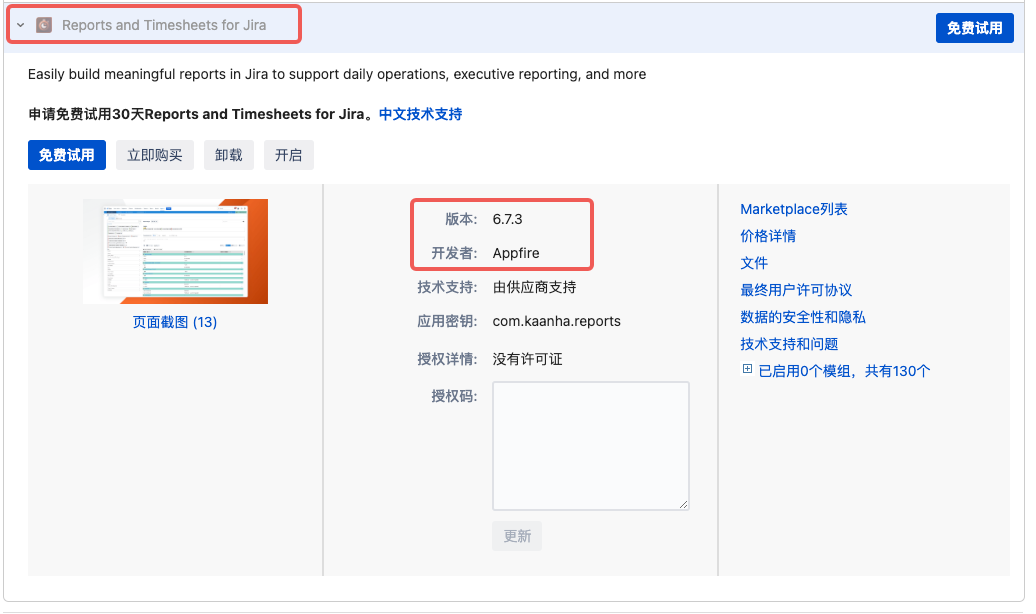This screenshot has height=614, width=1036.
Task: Click the blue 免费试用 button beside 立即购买
Action: (67, 155)
